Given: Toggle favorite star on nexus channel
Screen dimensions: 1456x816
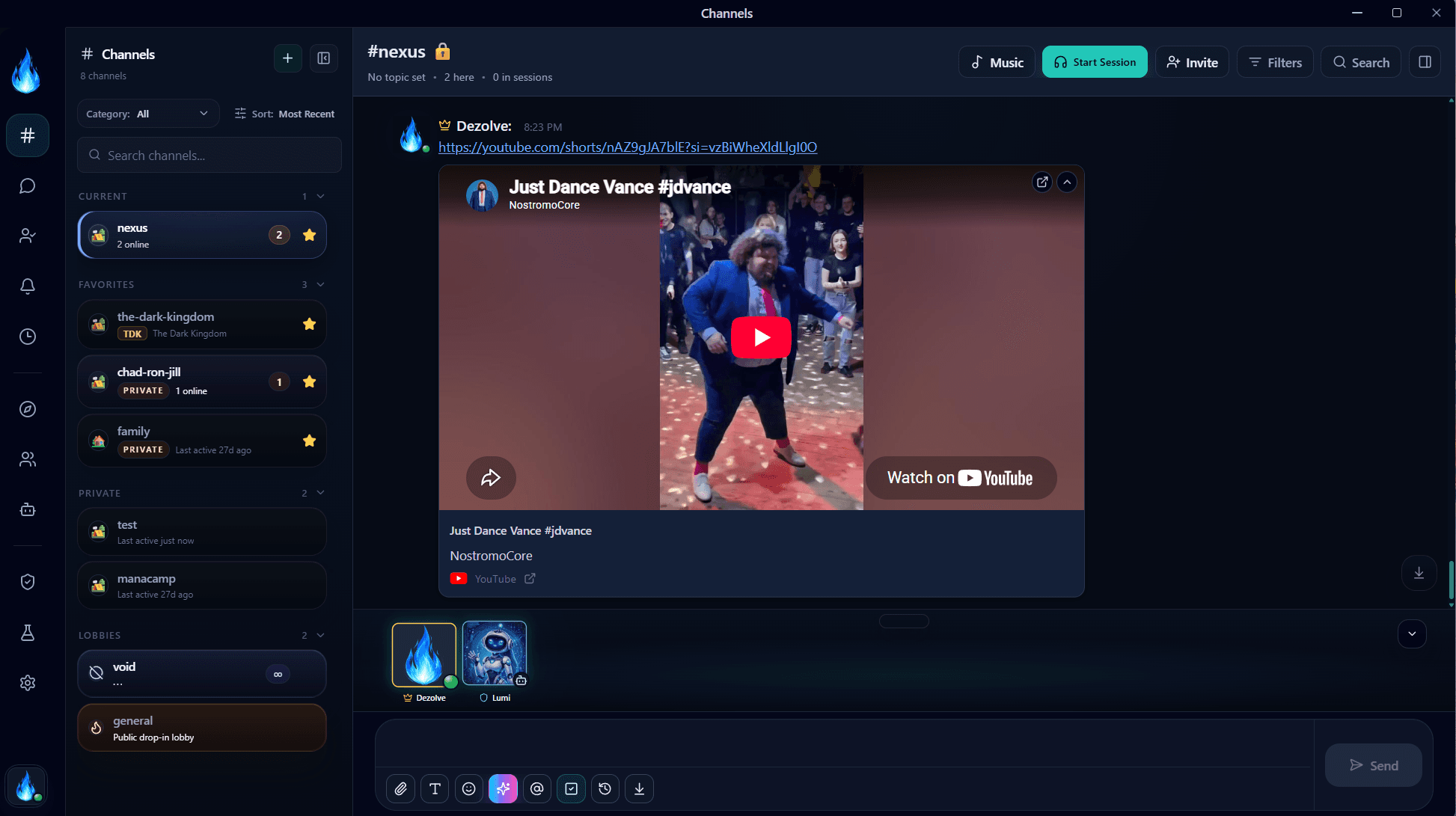Looking at the screenshot, I should tap(309, 235).
